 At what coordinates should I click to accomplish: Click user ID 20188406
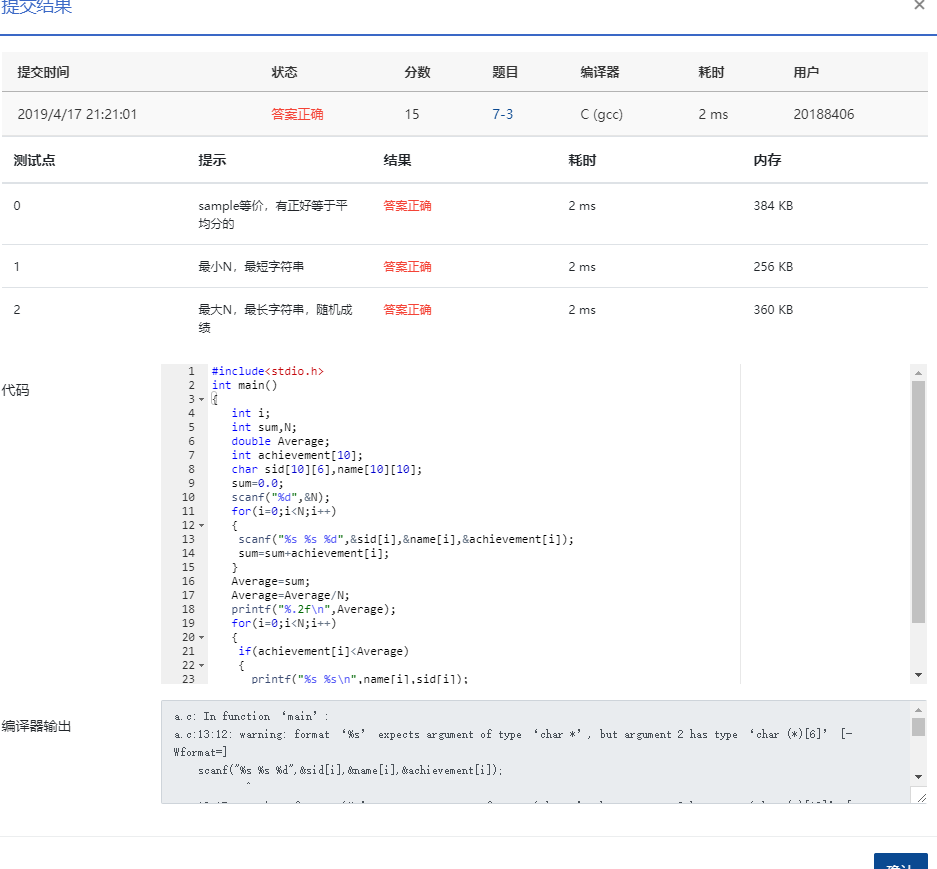(823, 114)
